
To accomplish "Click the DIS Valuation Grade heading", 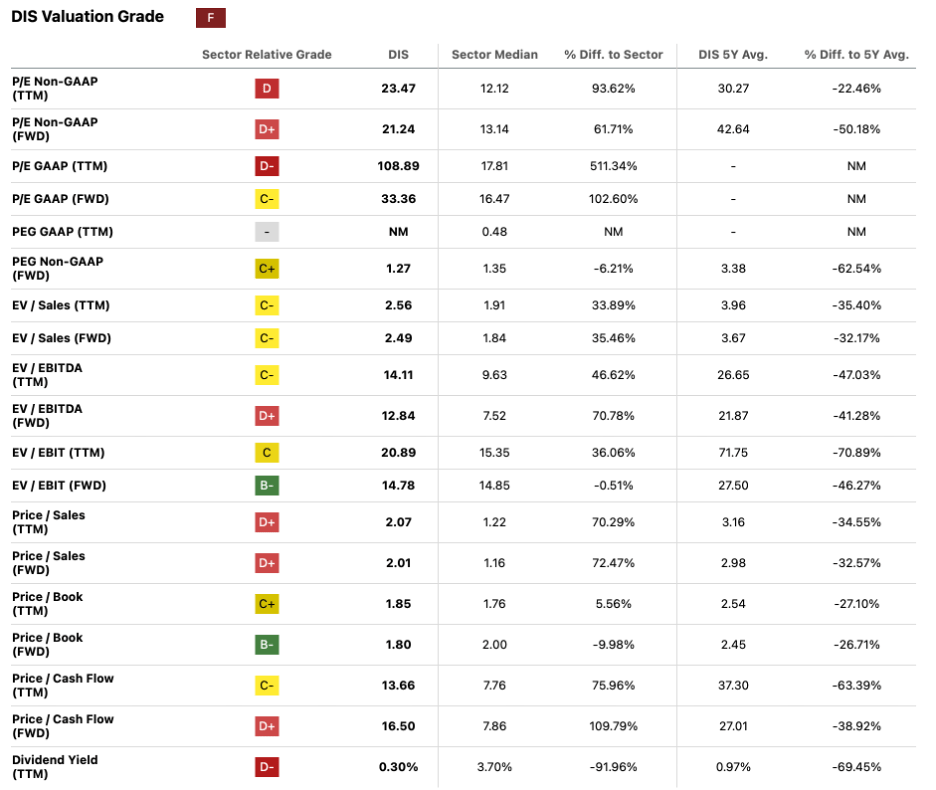I will [87, 17].
